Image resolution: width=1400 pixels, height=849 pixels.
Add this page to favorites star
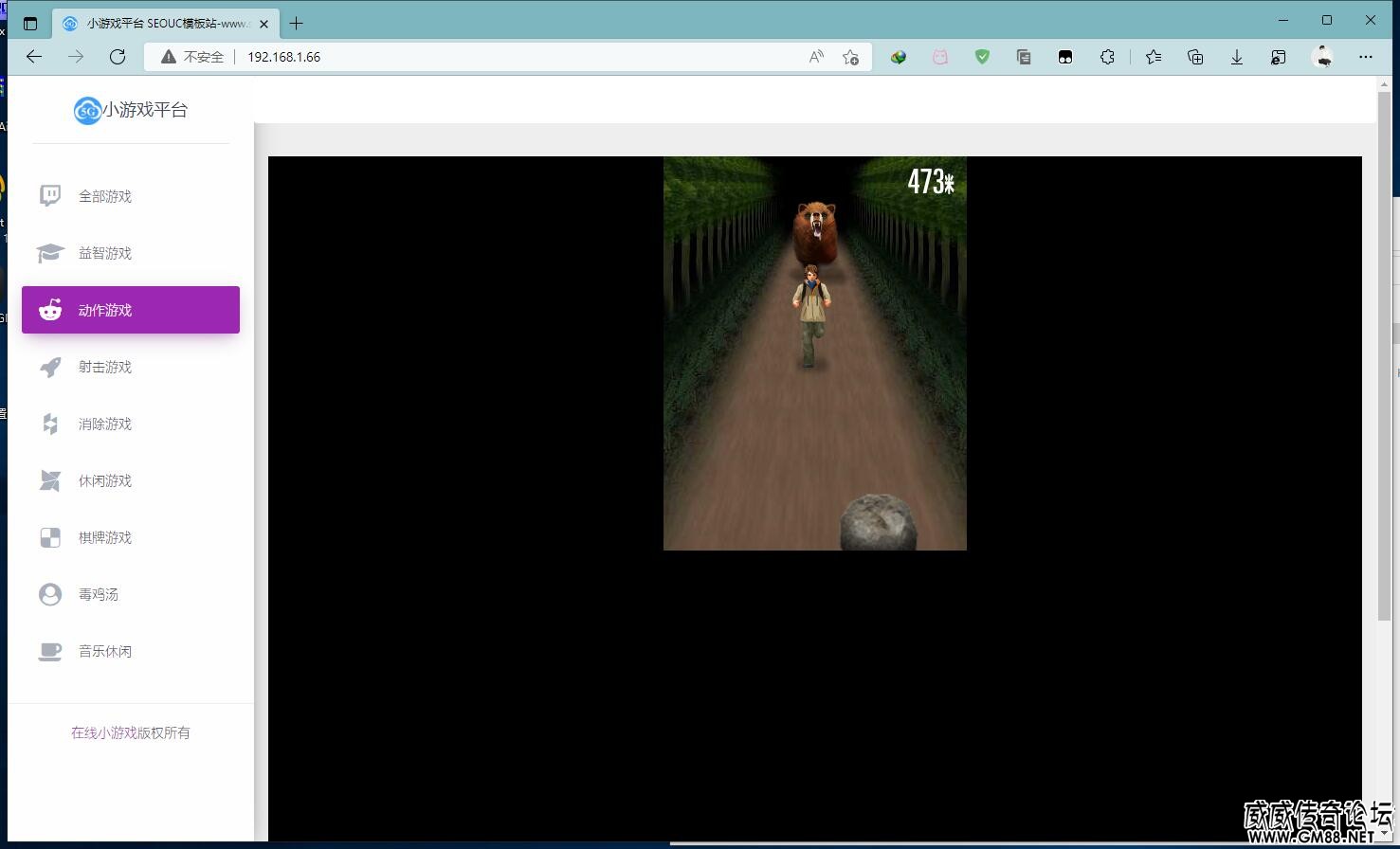(x=851, y=57)
